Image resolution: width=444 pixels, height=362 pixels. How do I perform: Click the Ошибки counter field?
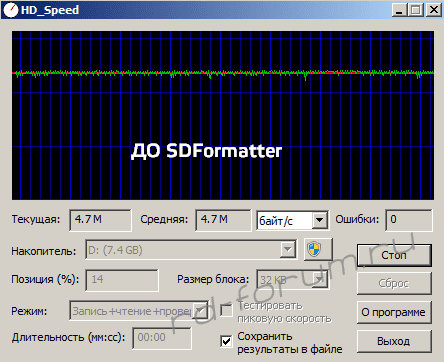click(409, 220)
